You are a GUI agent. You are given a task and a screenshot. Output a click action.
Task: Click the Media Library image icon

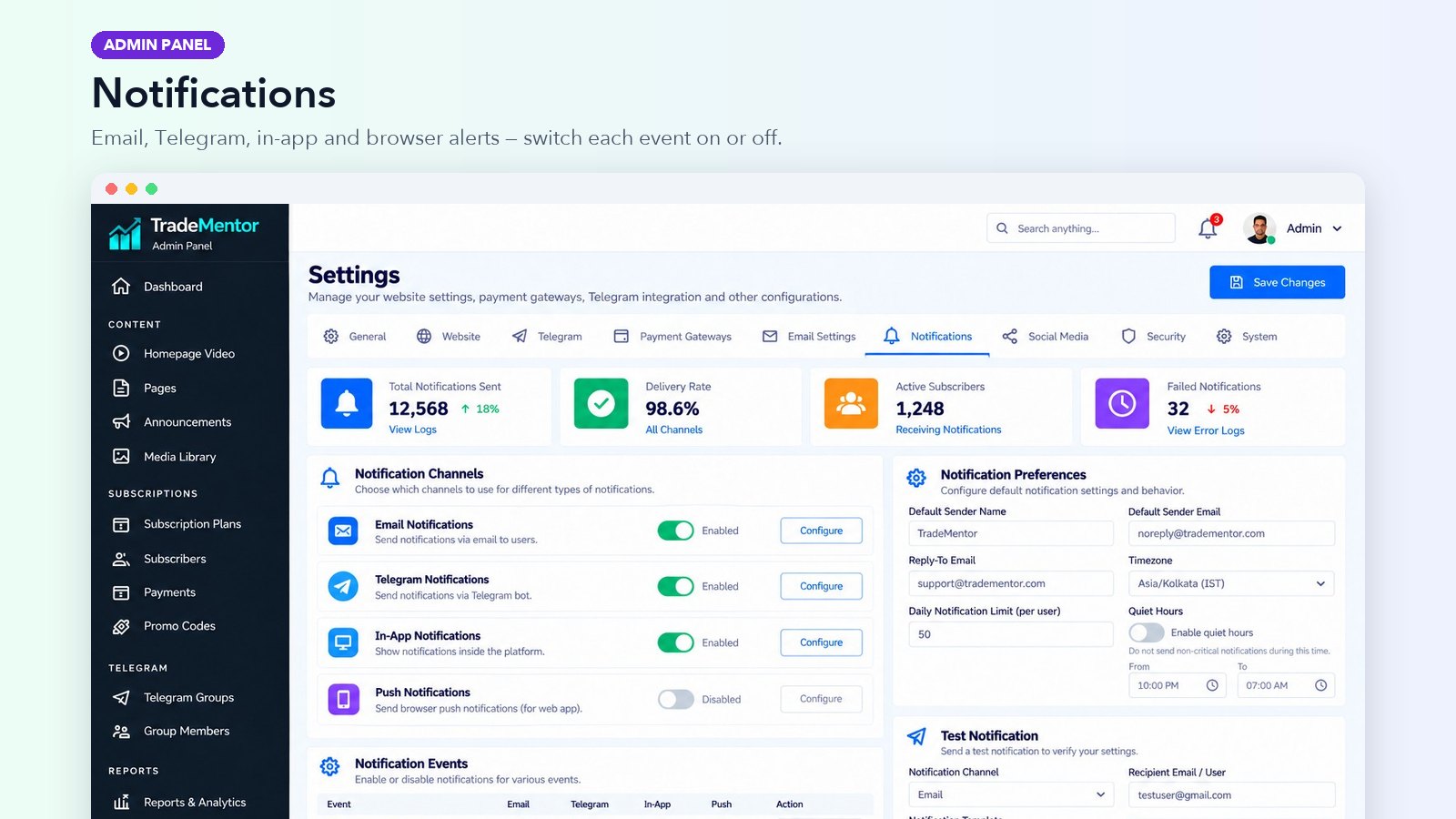point(121,456)
